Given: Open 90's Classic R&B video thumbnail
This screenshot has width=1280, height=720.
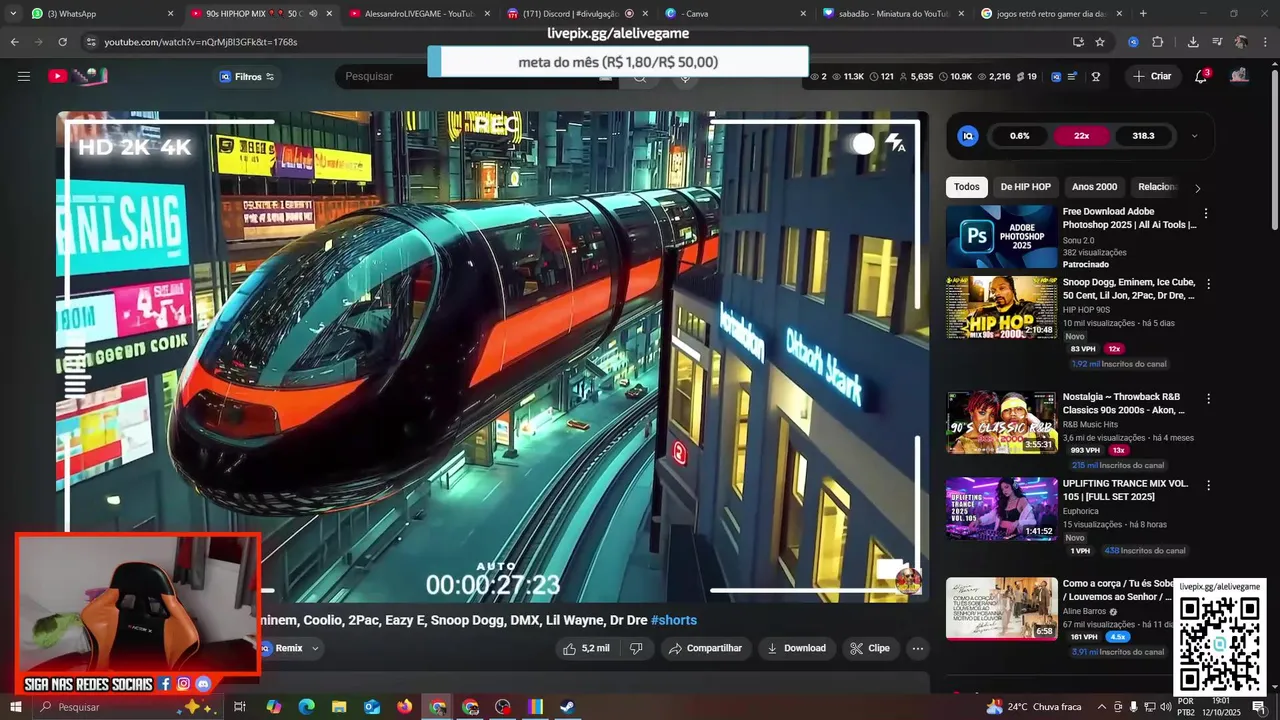Looking at the screenshot, I should [x=1001, y=422].
